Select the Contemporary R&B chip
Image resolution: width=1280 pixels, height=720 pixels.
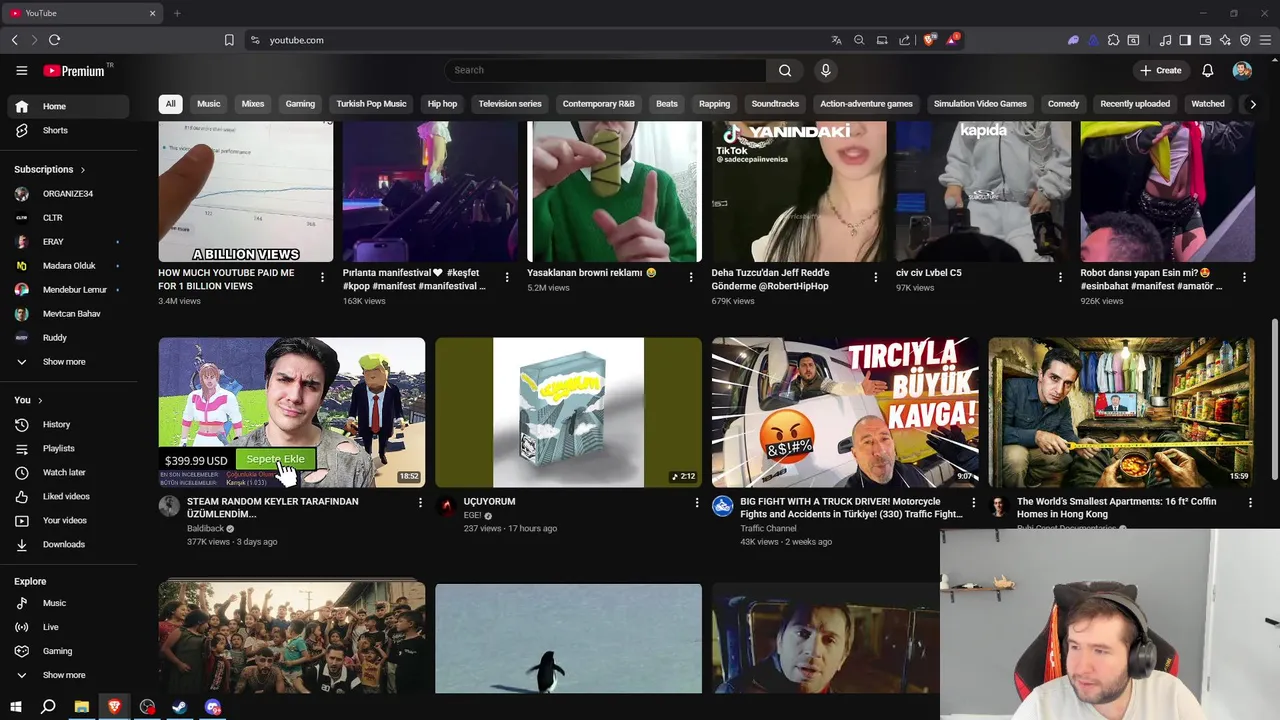[x=598, y=104]
